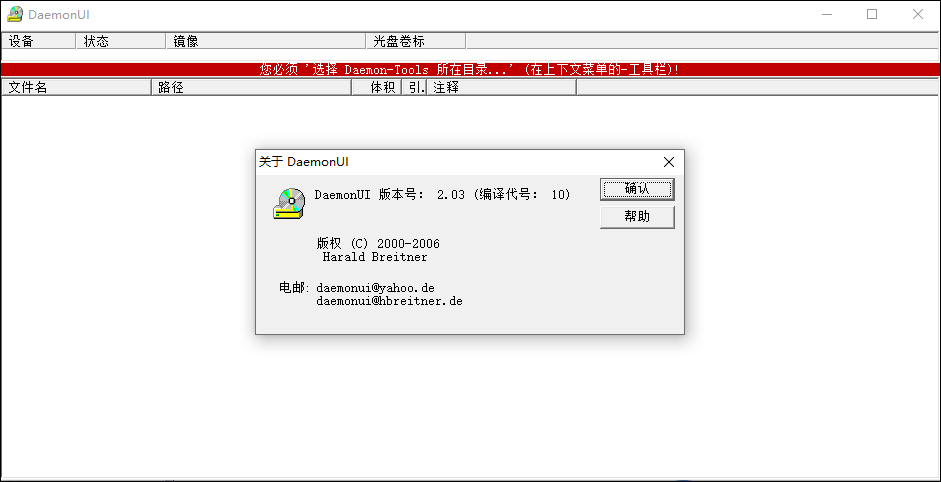The height and width of the screenshot is (482, 941).
Task: Sort by 路径 column header
Action: 251,87
